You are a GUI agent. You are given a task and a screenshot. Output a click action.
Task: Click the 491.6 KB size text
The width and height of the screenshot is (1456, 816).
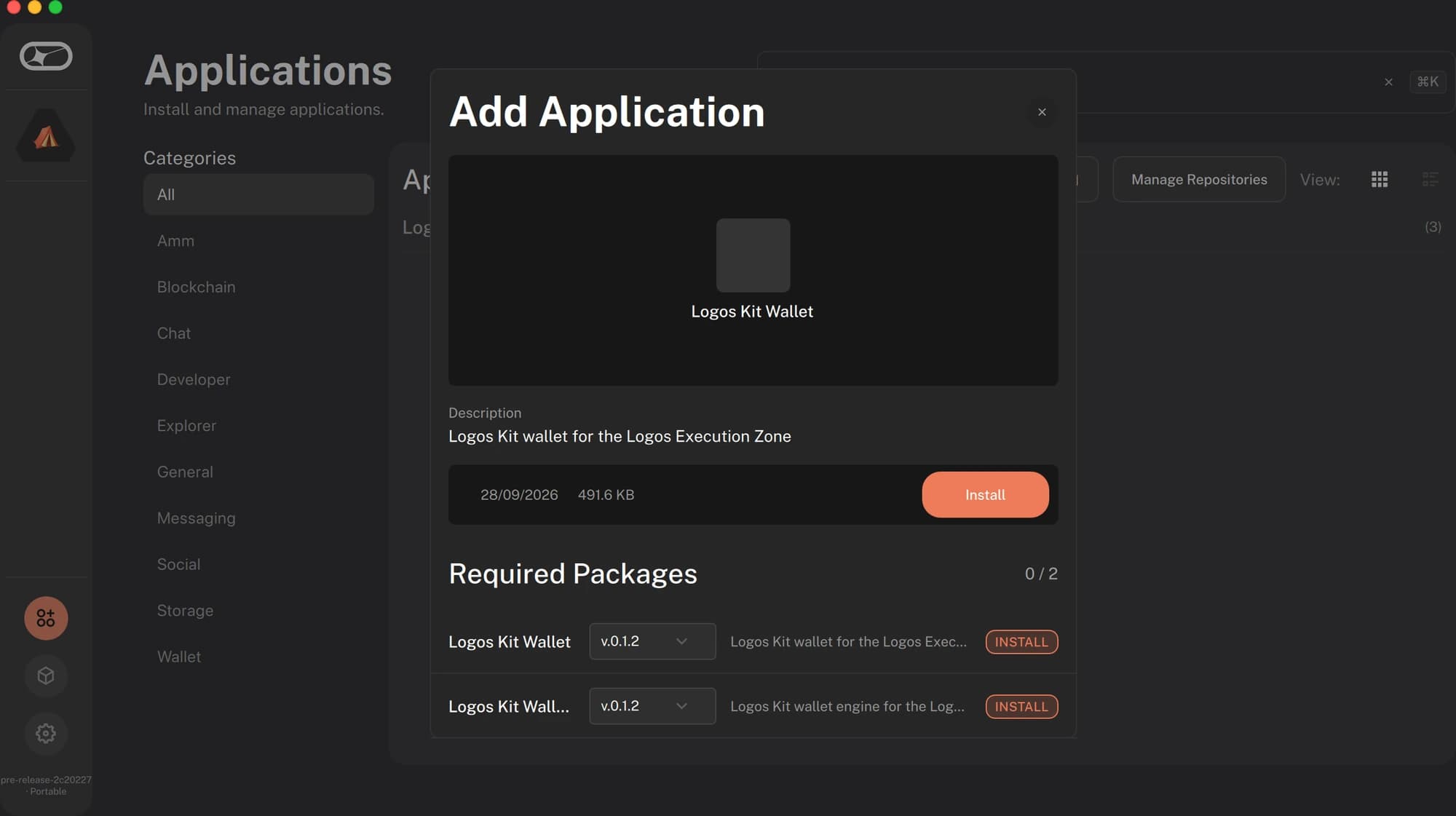click(x=606, y=495)
